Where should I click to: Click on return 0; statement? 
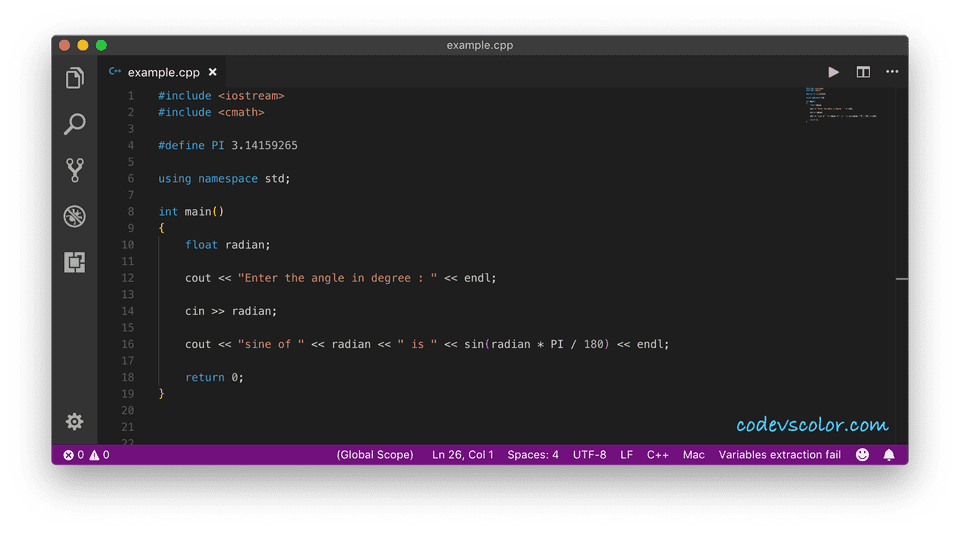(214, 377)
